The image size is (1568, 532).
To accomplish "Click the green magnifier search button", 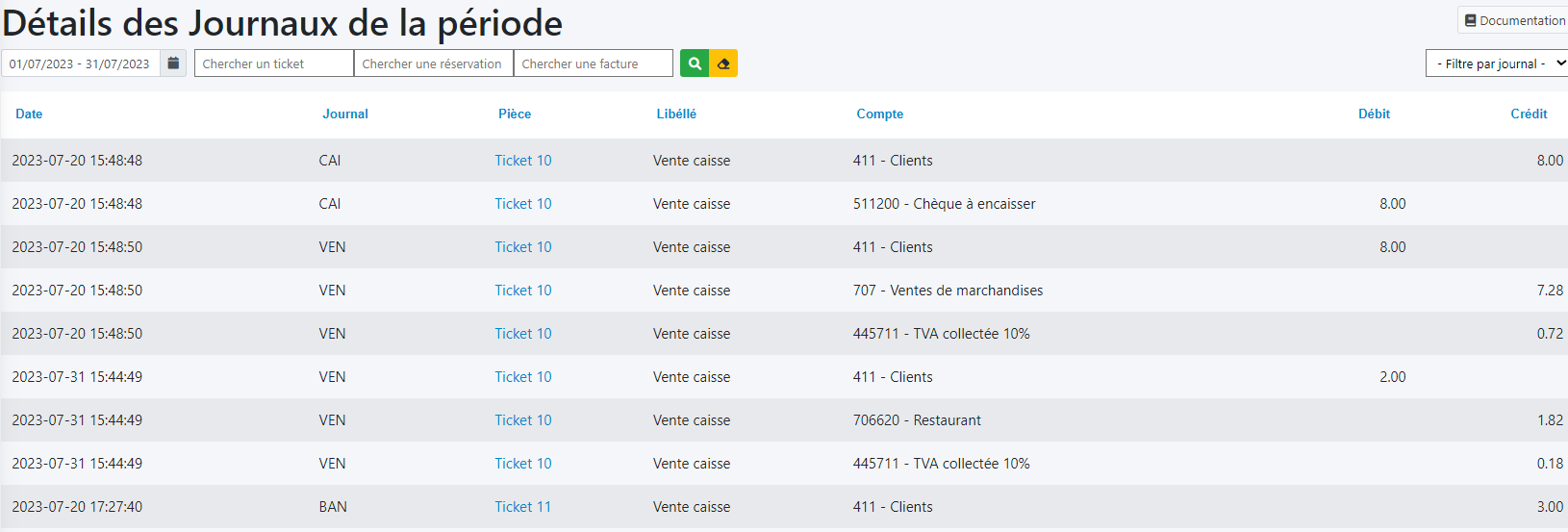I will click(x=695, y=63).
